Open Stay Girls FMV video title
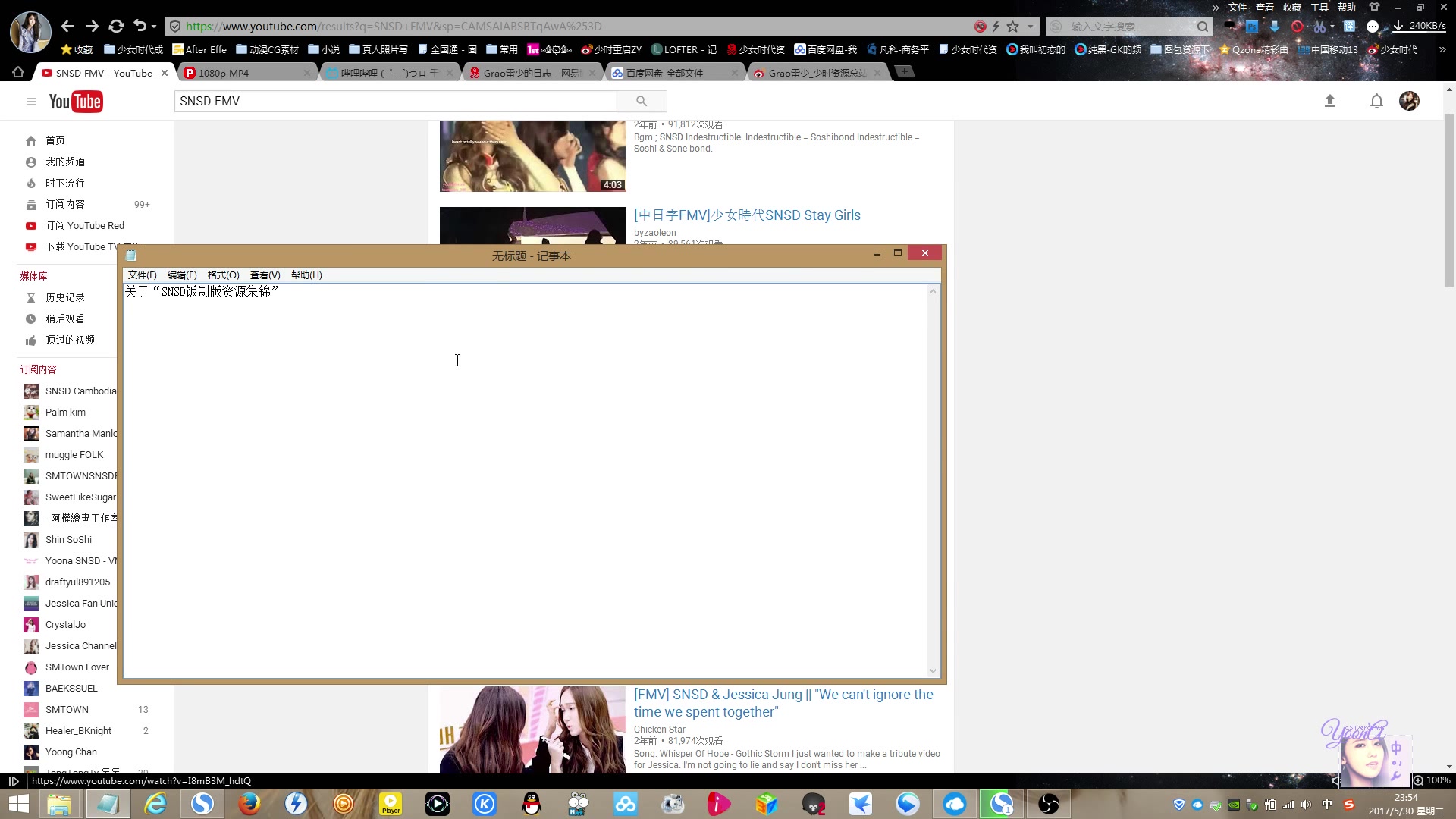Screen dimensions: 1456x819 (747, 215)
